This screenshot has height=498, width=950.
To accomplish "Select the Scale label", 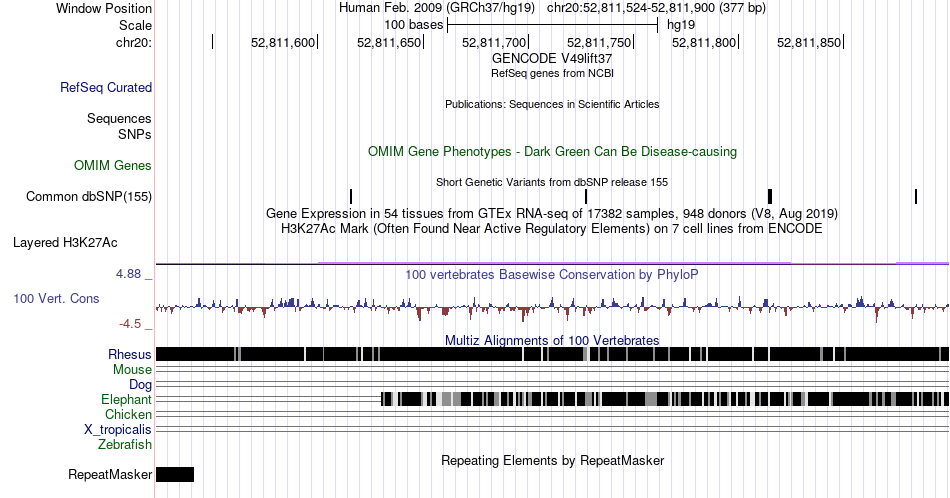I will pyautogui.click(x=136, y=25).
